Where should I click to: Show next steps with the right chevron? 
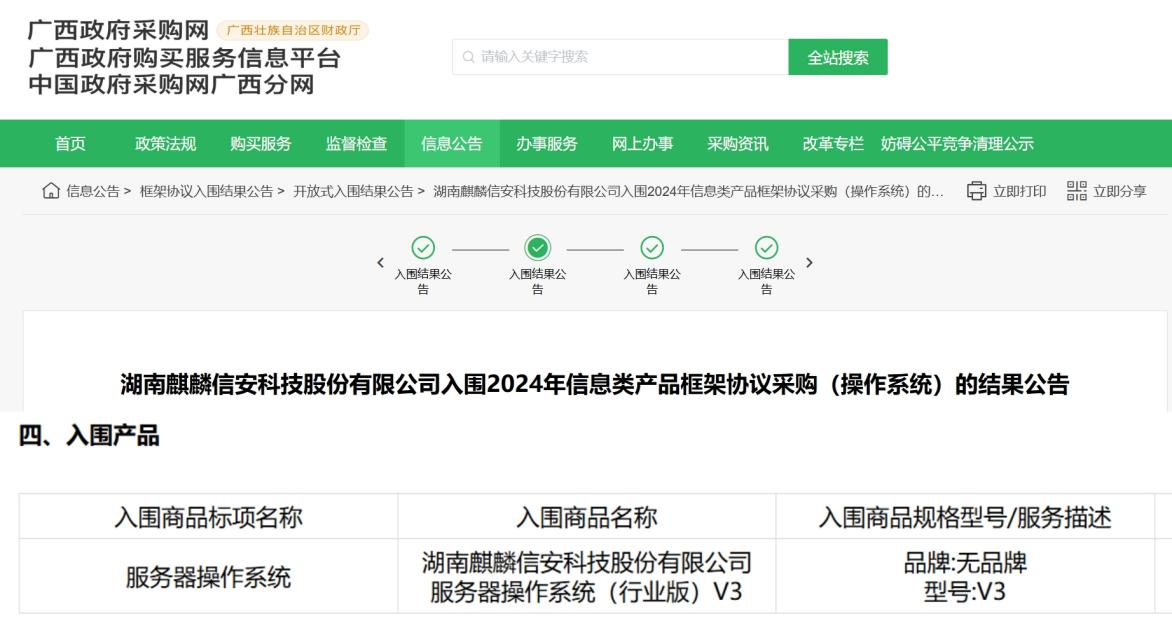[x=809, y=262]
